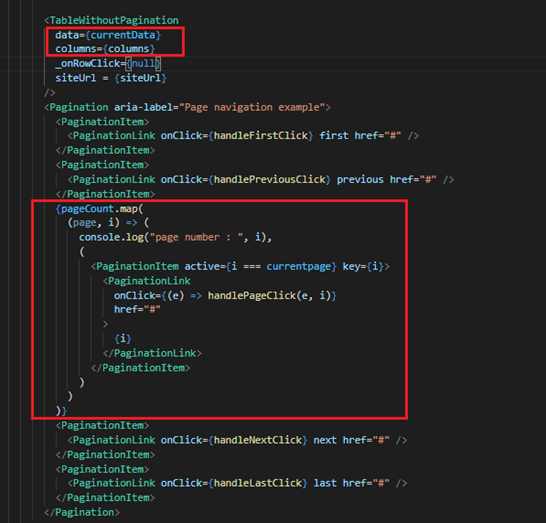
Task: Click closing PaginationLink tag inside map
Action: (x=152, y=353)
